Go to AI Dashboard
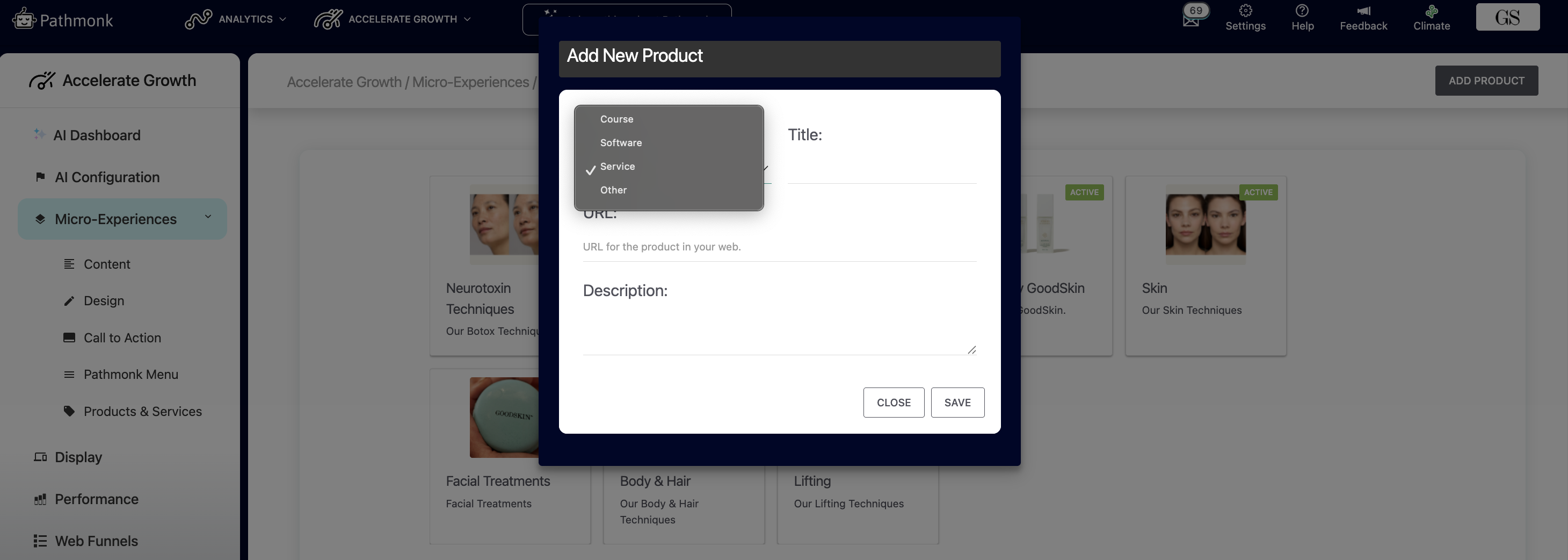1568x560 pixels. [x=97, y=135]
